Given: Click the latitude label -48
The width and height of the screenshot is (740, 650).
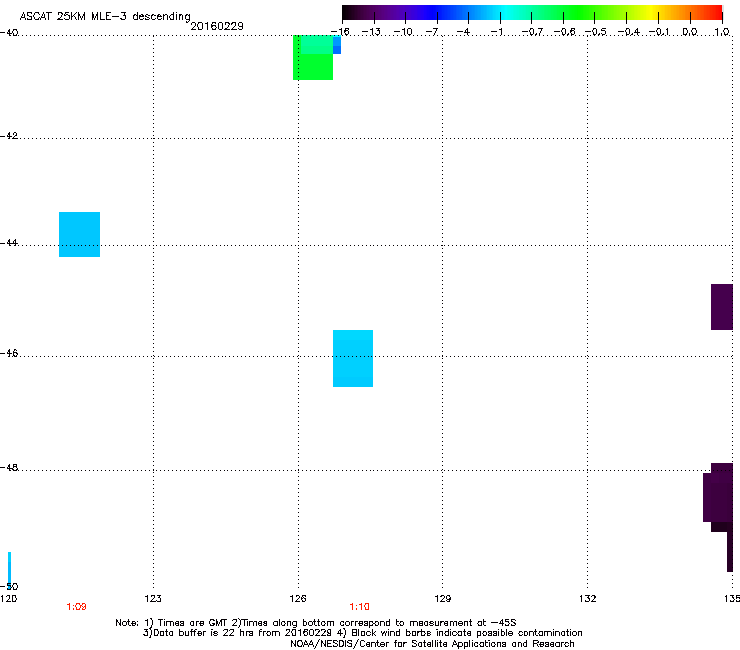Looking at the screenshot, I should point(9,467).
